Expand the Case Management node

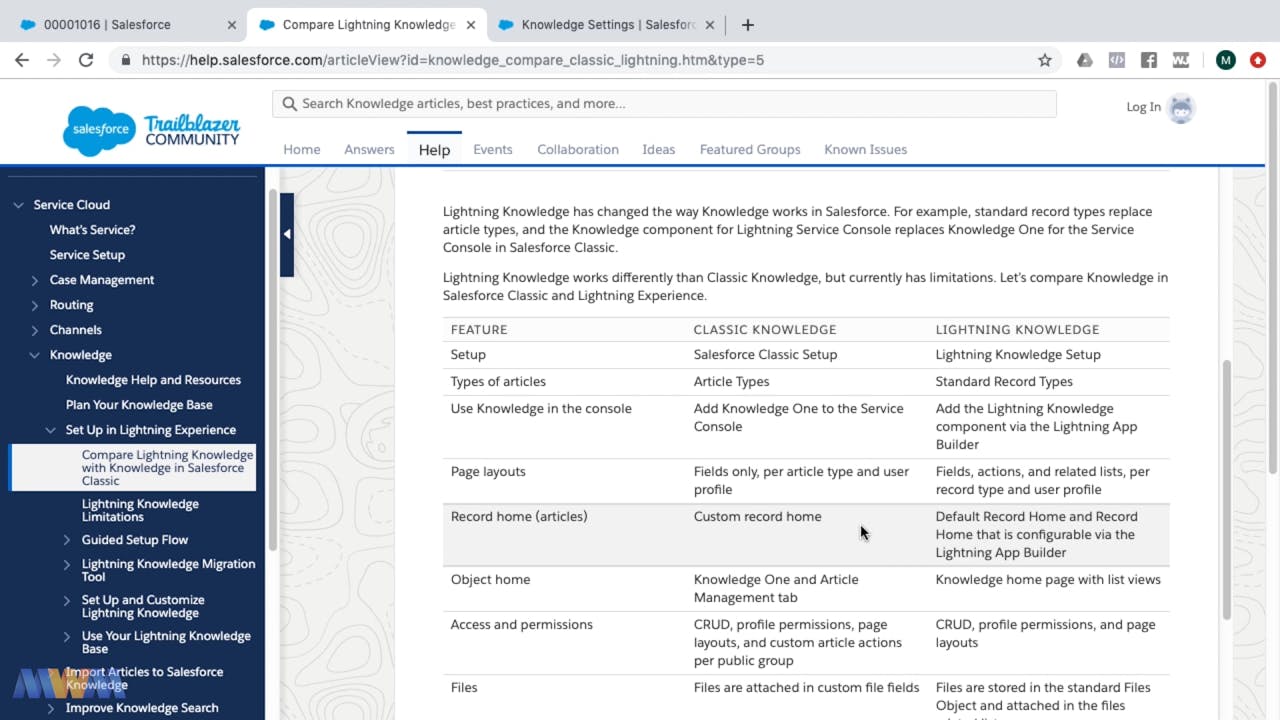click(x=35, y=280)
